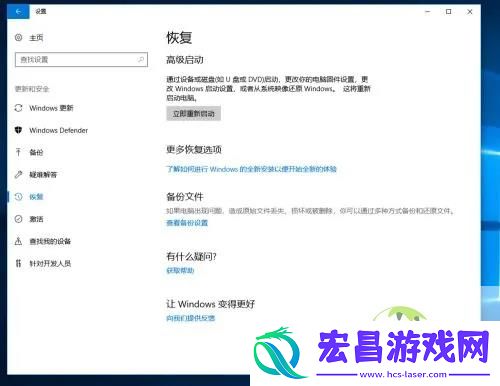Click the 疑难解答 wrench icon
The width and height of the screenshot is (500, 386).
(x=19, y=174)
